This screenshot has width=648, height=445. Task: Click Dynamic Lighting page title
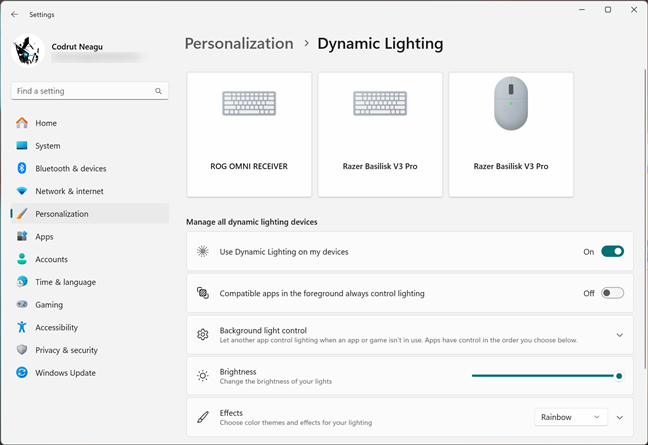(380, 43)
